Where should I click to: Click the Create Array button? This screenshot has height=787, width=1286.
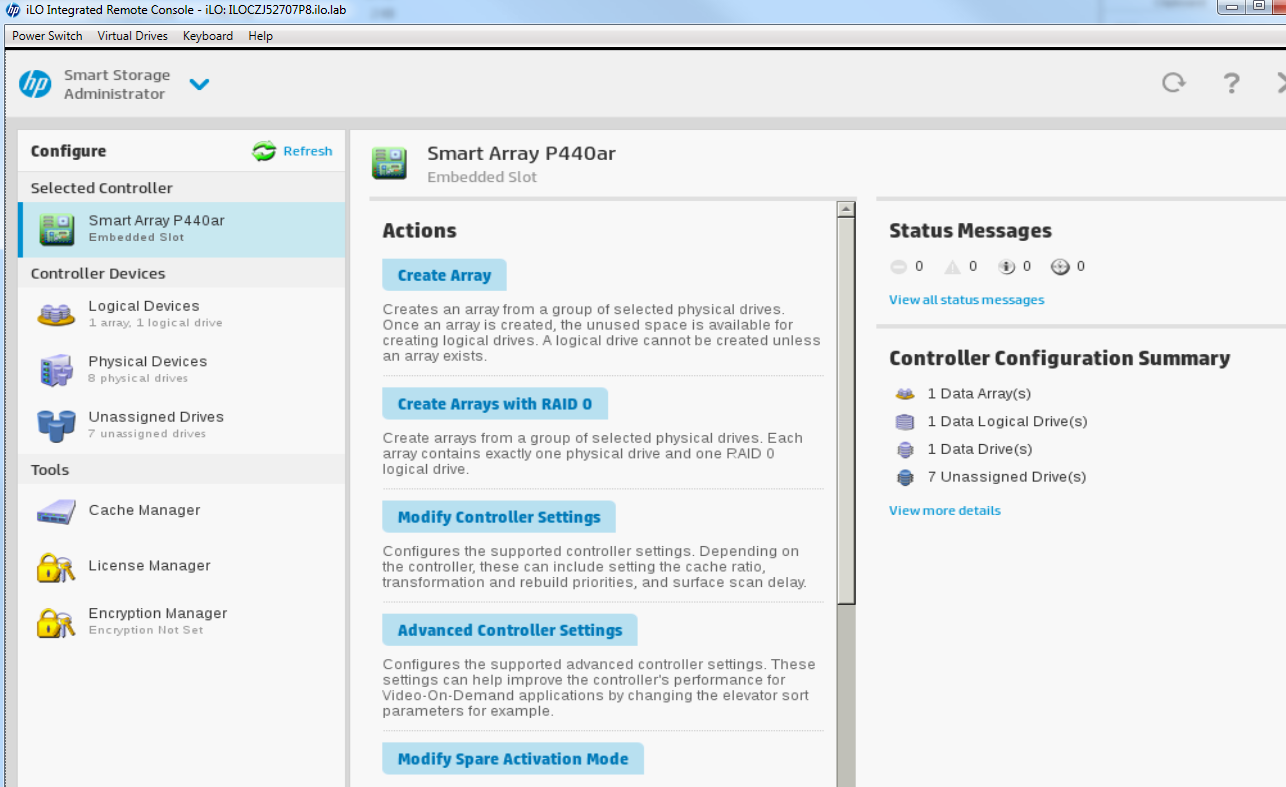(x=444, y=275)
